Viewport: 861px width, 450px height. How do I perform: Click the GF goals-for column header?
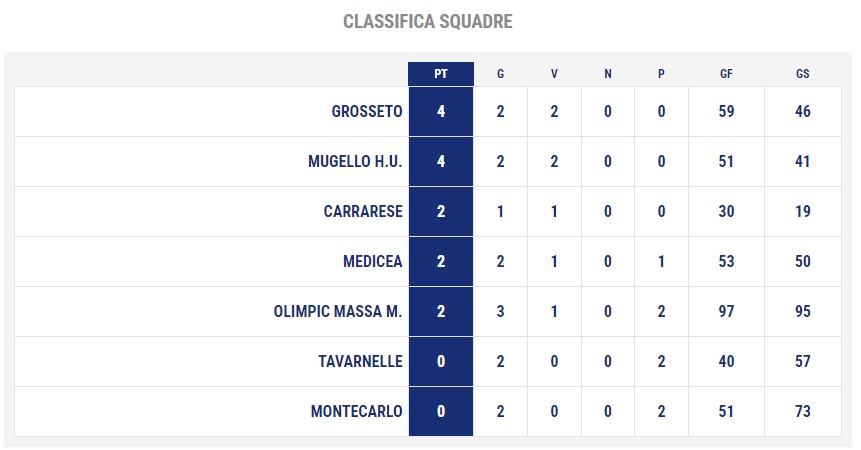pos(726,74)
